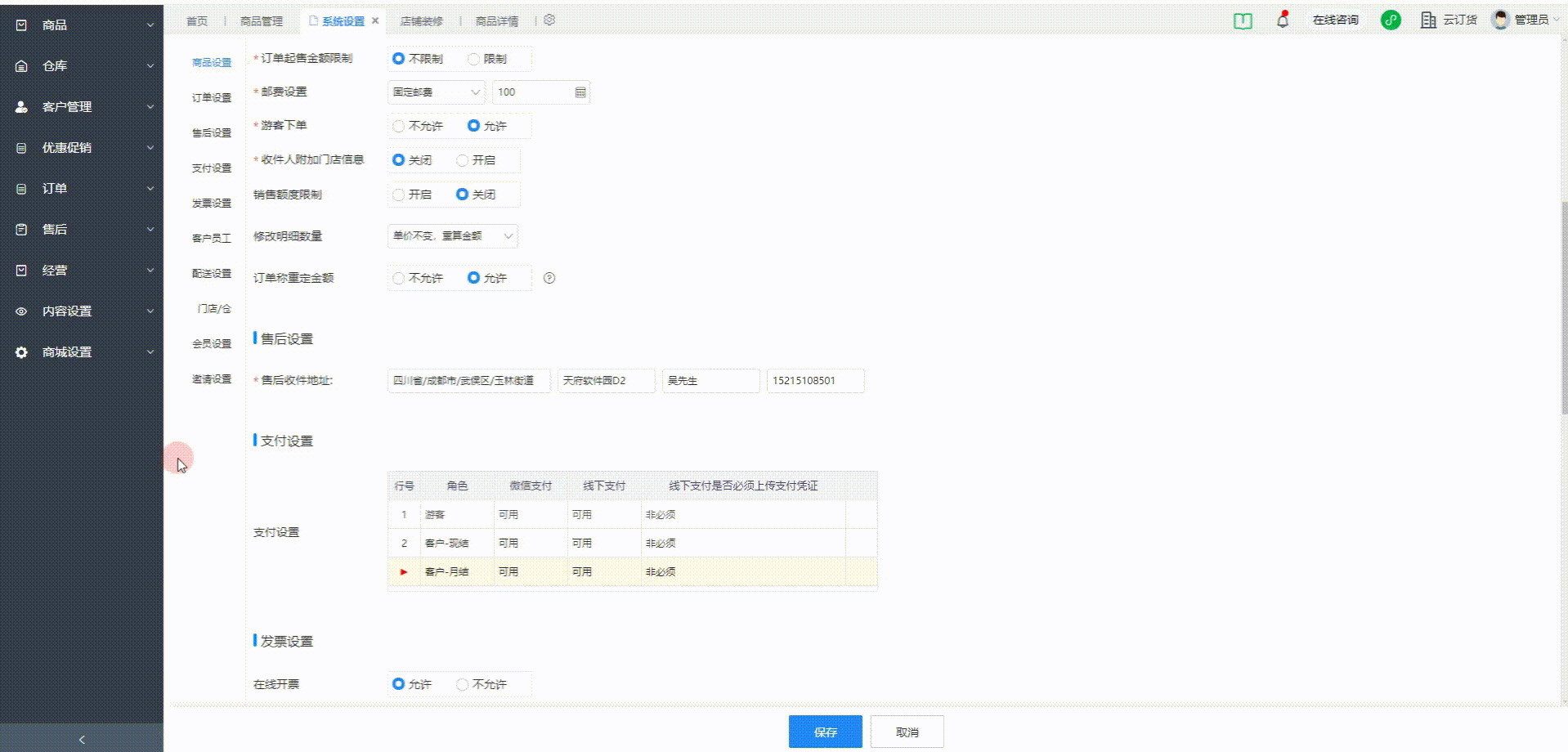
Task: Expand the 商品 sidebar menu chevron
Action: 150,25
